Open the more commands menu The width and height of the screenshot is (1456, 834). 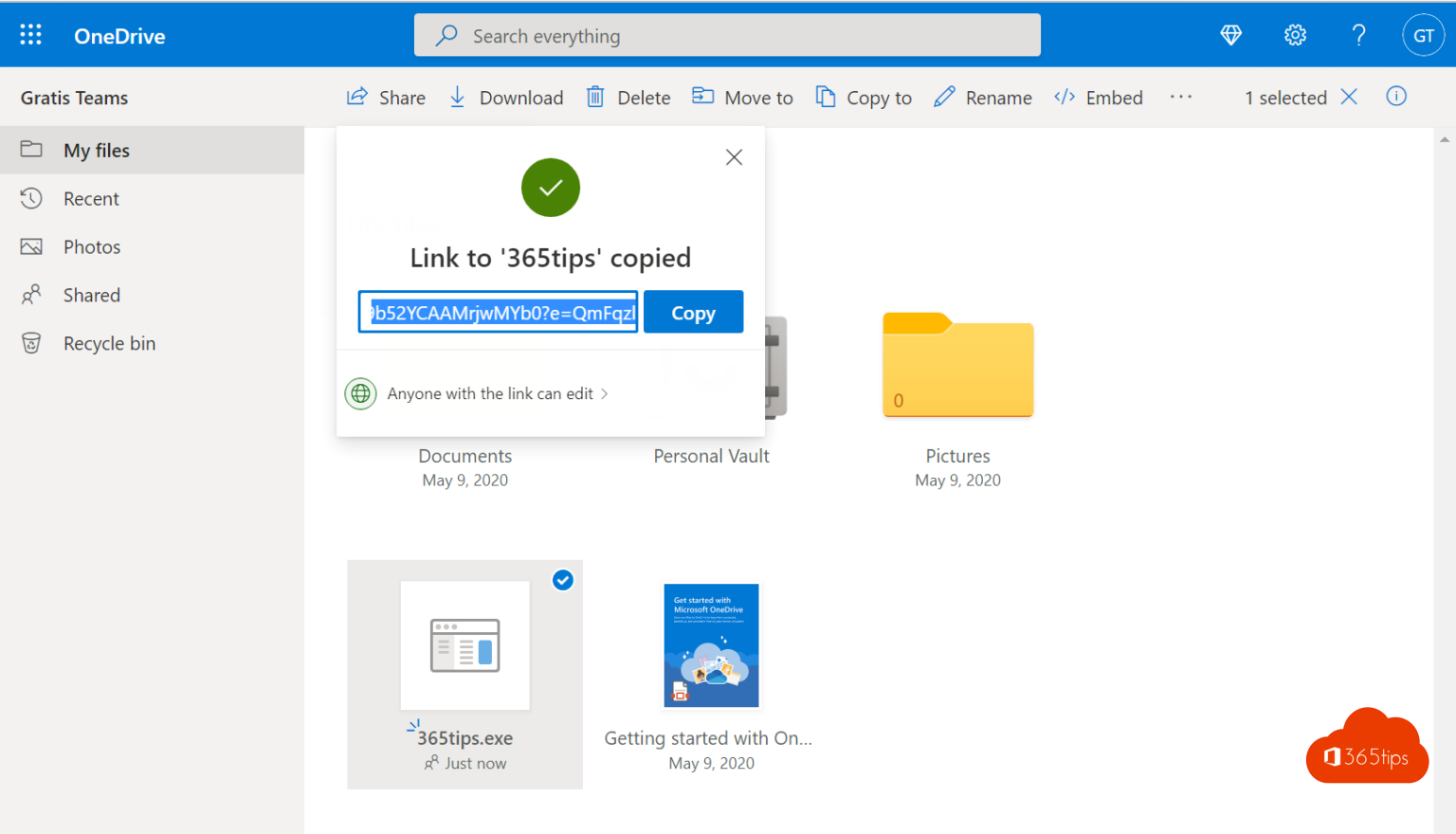[1181, 97]
